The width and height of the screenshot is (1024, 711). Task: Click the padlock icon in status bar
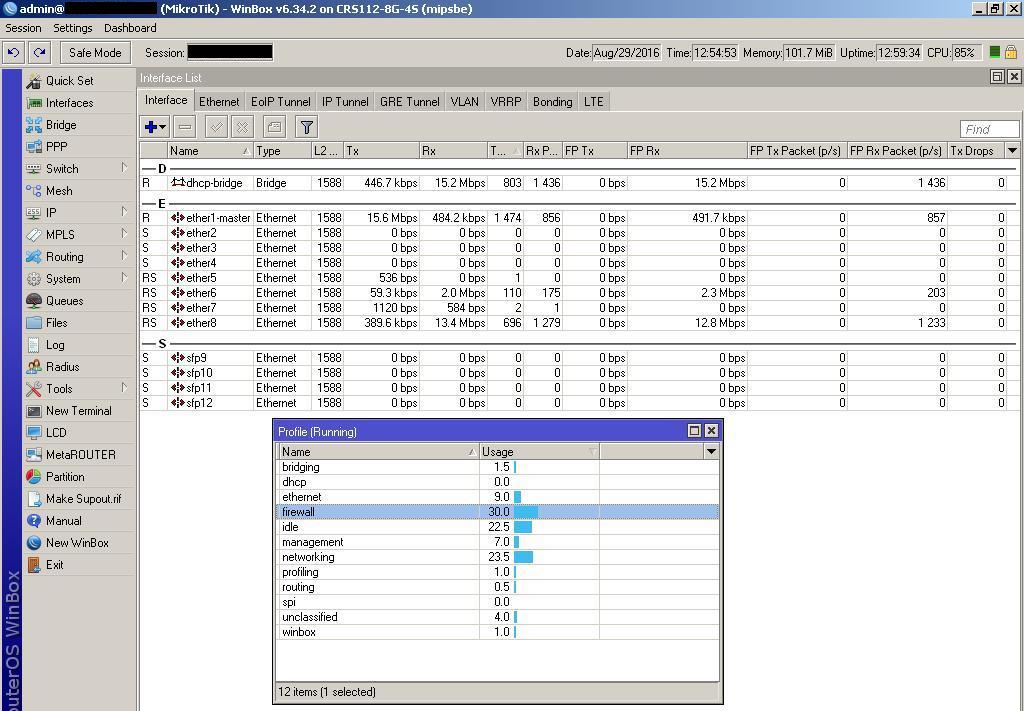(1011, 53)
